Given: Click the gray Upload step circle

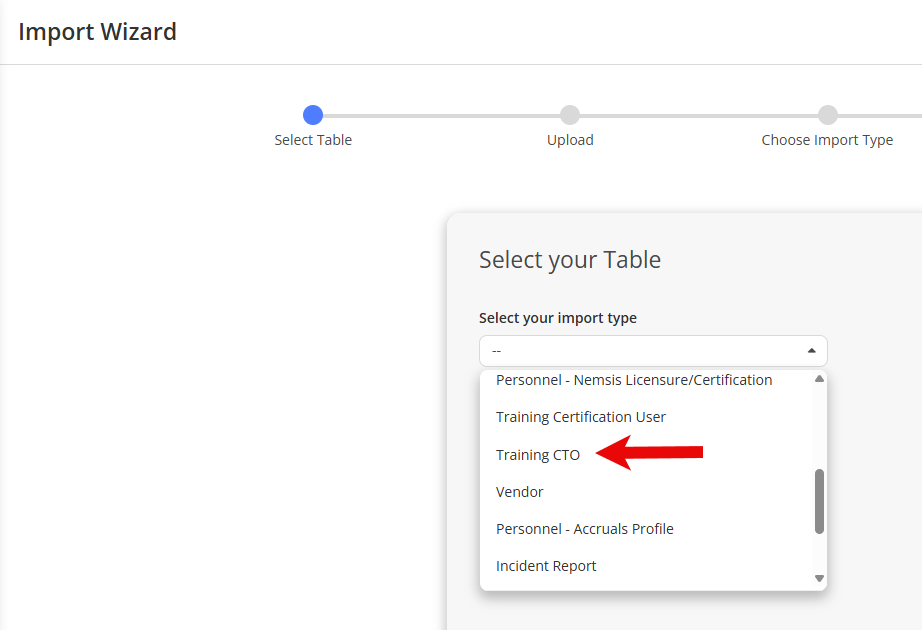Looking at the screenshot, I should pos(570,115).
